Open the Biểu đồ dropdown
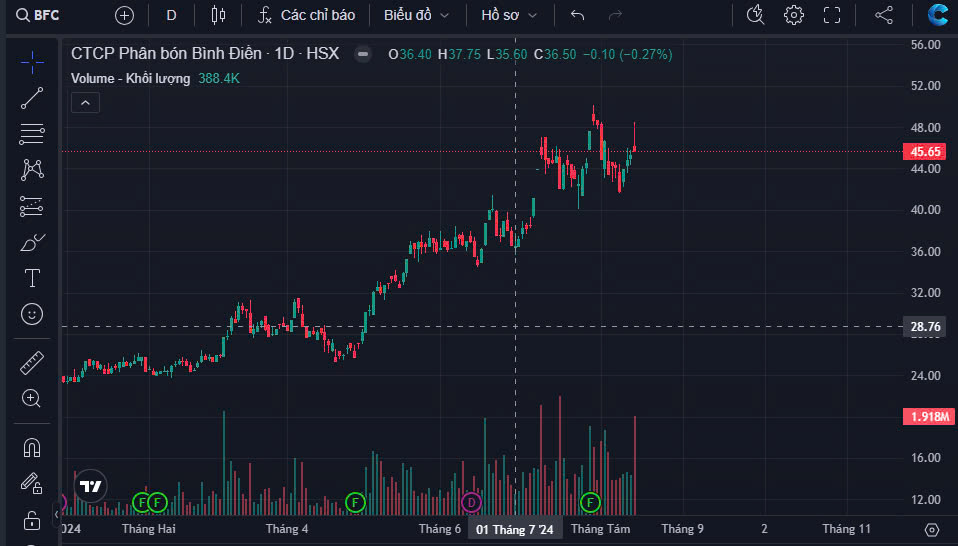This screenshot has height=546, width=958. [416, 15]
